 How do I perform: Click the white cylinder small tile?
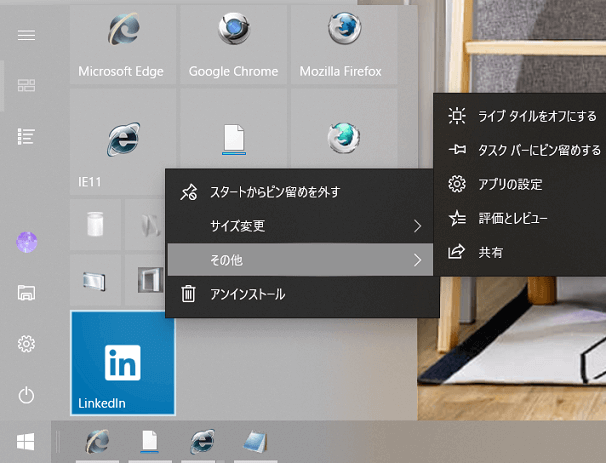(x=95, y=224)
